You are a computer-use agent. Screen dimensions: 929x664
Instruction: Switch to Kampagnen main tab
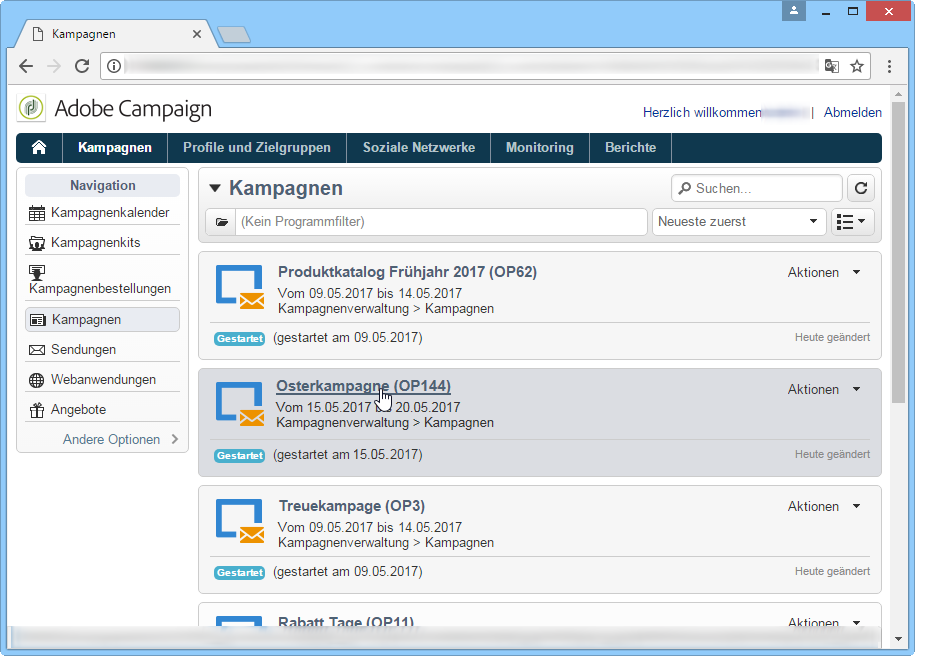(115, 147)
